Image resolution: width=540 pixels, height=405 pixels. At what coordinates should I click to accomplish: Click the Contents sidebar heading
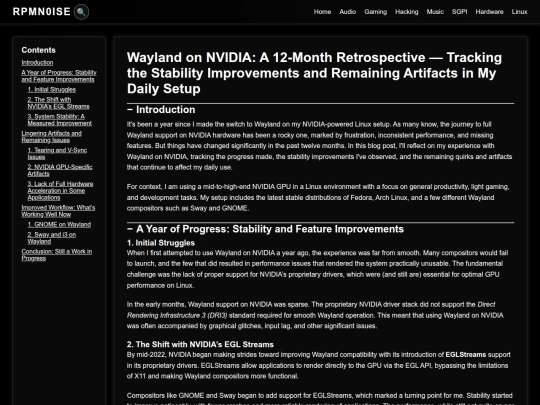click(x=38, y=50)
